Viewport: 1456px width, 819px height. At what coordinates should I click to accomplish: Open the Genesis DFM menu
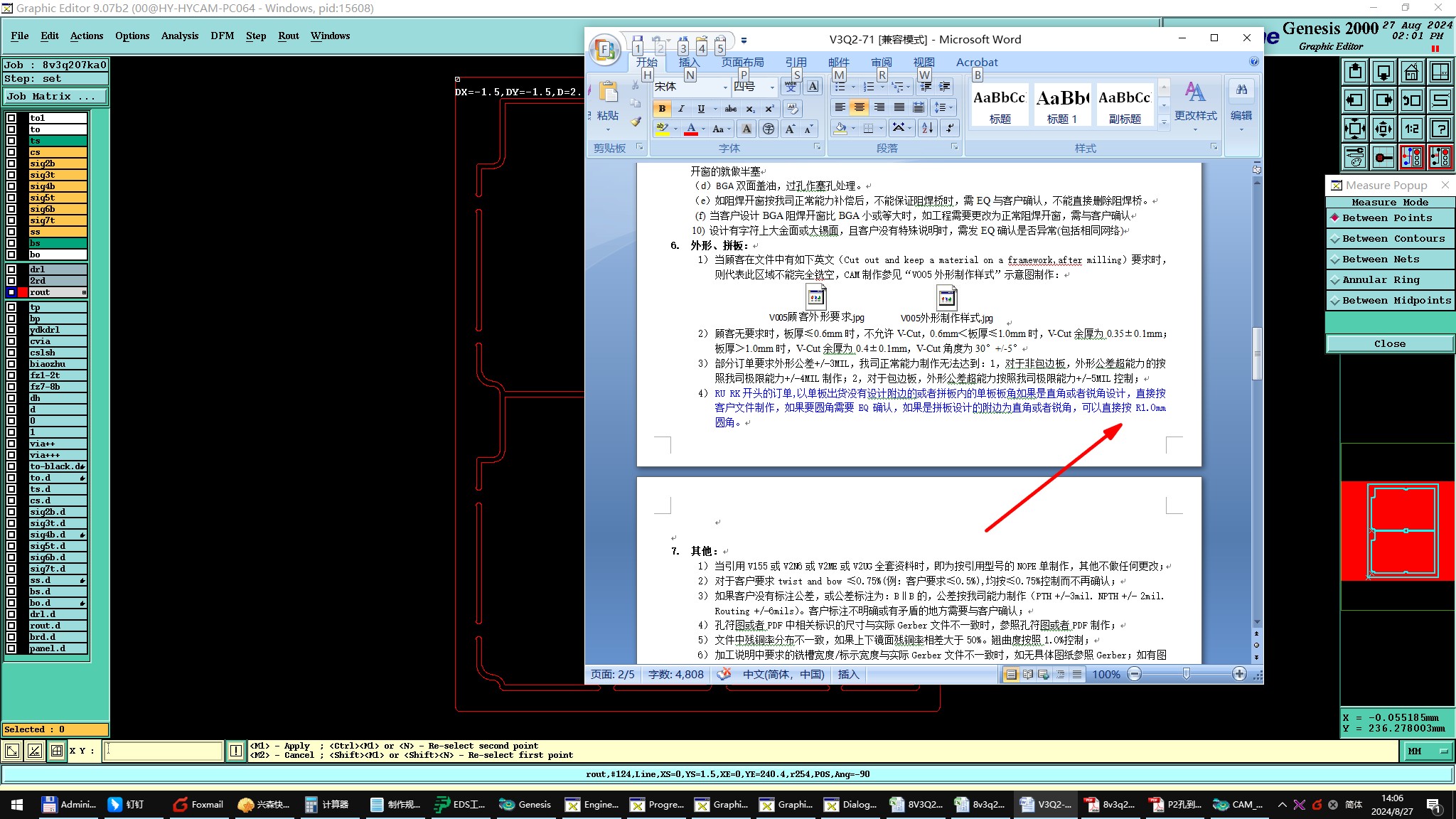223,36
